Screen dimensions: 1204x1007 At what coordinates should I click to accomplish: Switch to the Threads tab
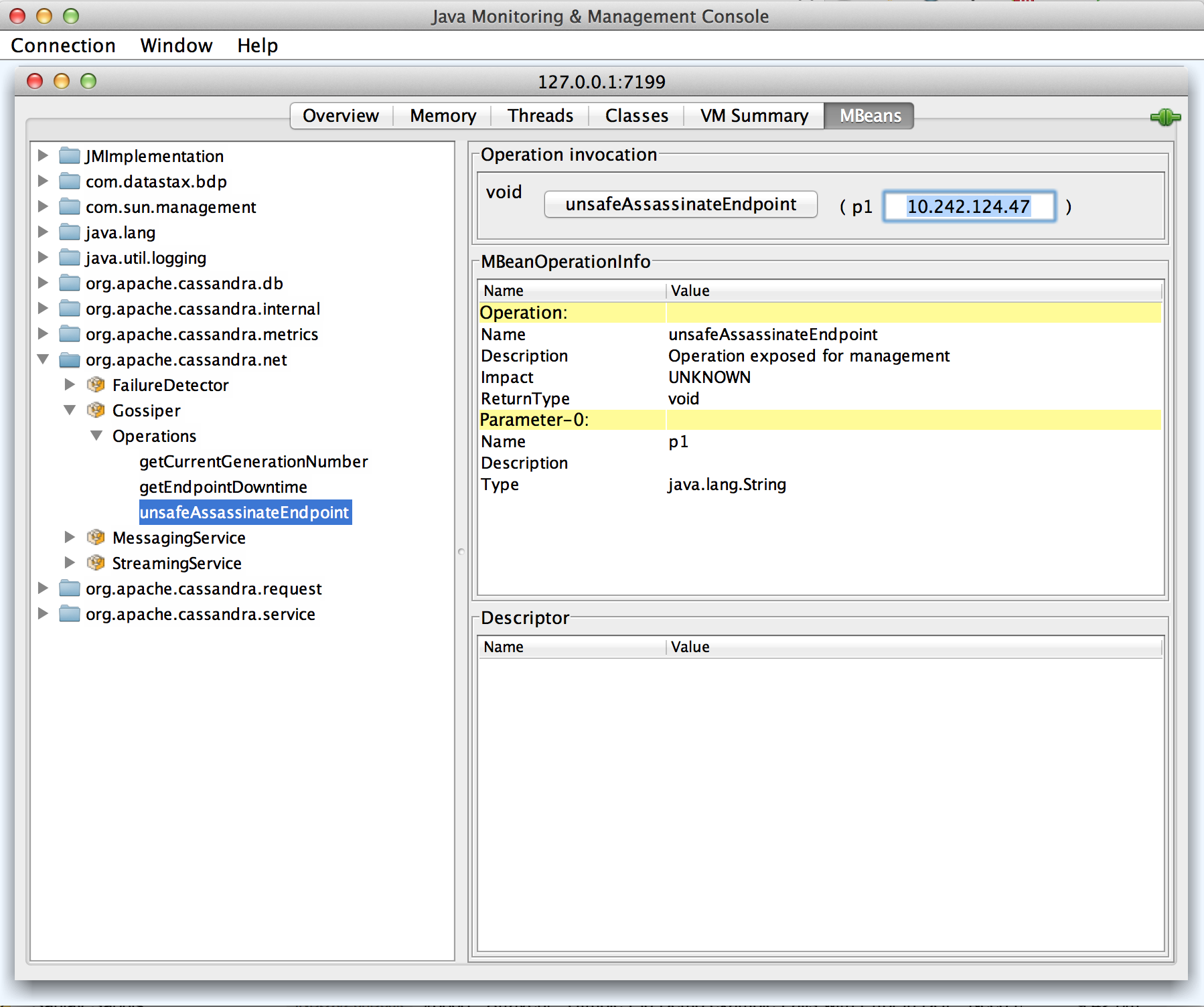pos(539,115)
